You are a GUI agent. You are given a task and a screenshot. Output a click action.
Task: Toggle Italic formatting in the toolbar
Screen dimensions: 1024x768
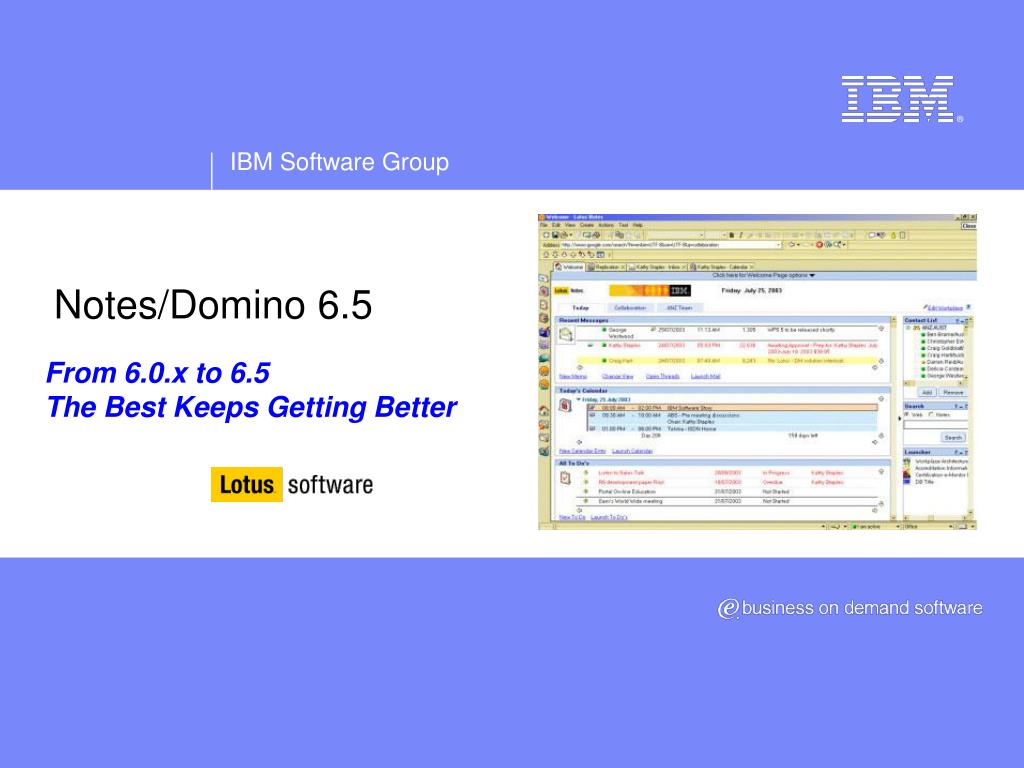[x=741, y=235]
